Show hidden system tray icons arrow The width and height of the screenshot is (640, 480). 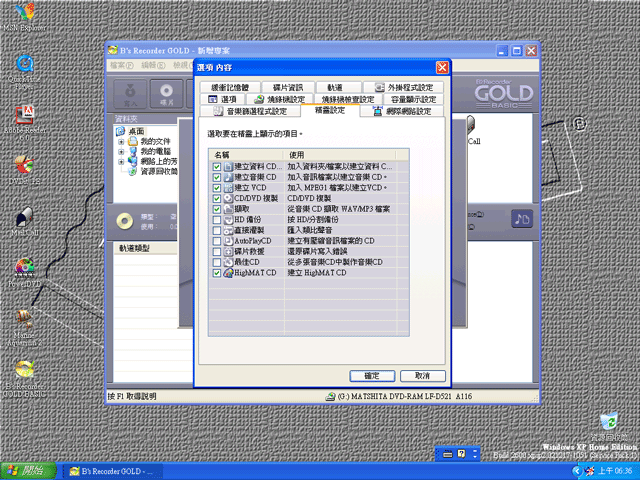click(x=576, y=471)
